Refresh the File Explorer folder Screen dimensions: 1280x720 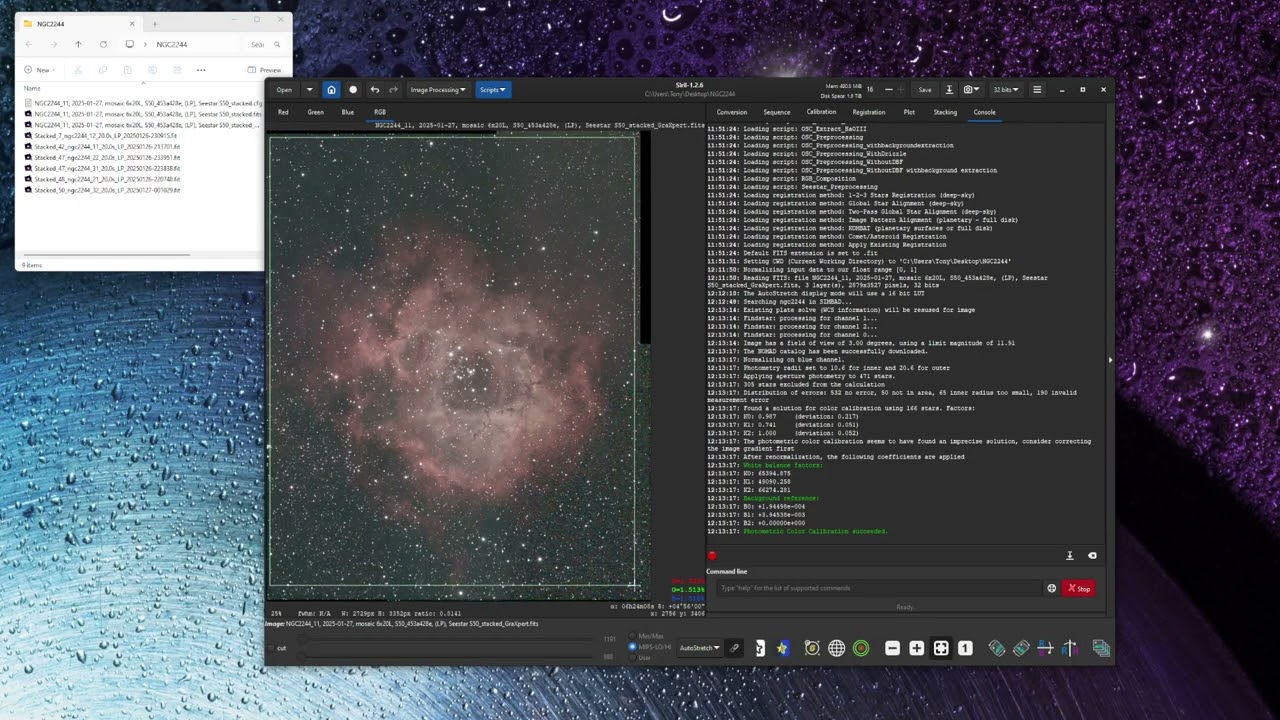pyautogui.click(x=103, y=44)
